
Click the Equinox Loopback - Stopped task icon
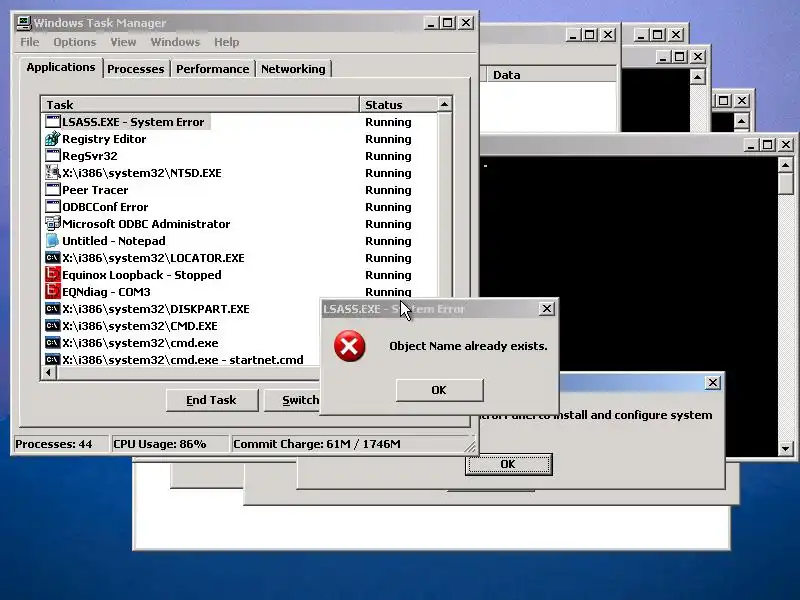pyautogui.click(x=53, y=274)
